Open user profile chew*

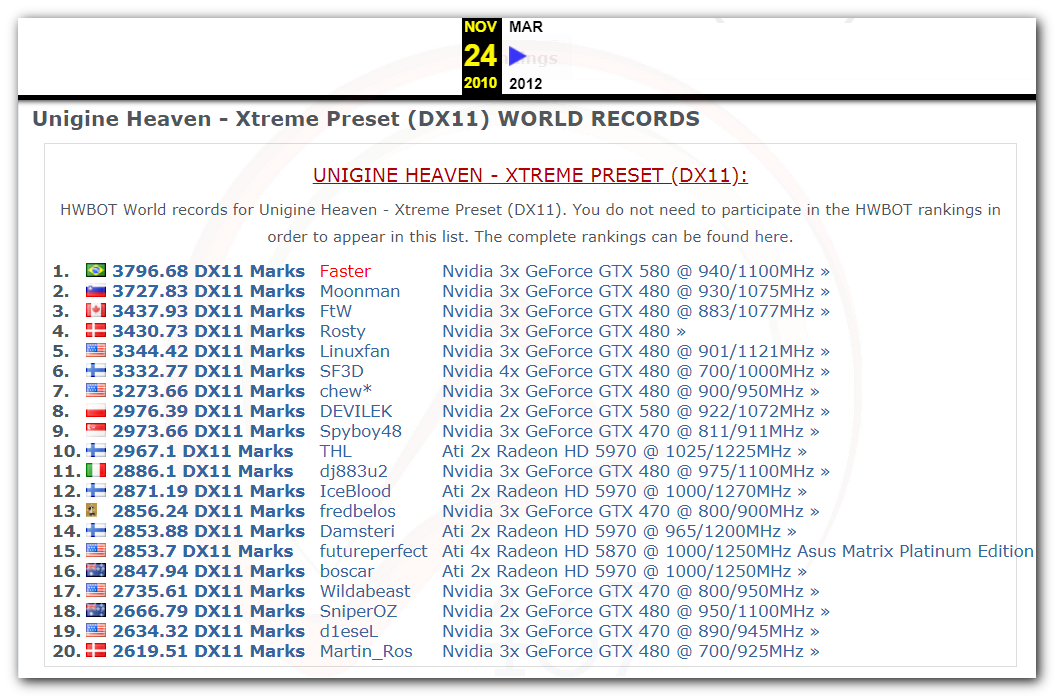pos(346,391)
